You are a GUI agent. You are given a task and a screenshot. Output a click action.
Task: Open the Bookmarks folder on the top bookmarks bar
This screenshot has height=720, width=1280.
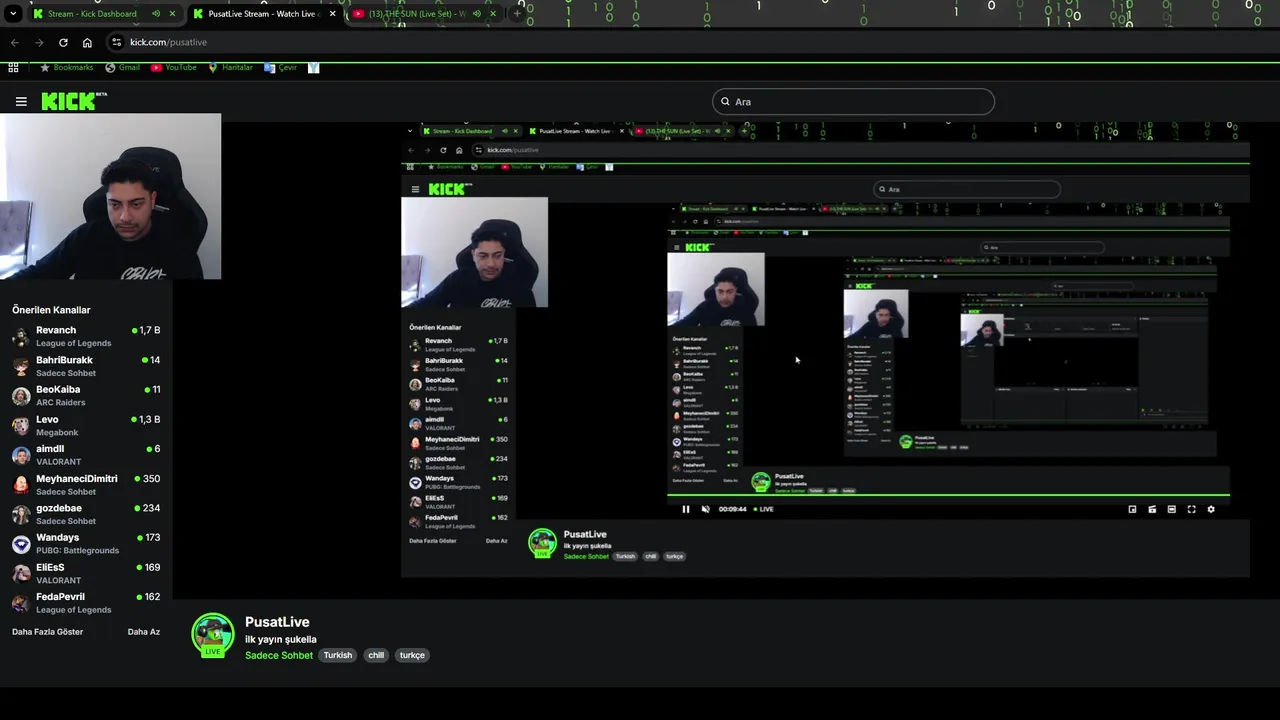point(66,68)
